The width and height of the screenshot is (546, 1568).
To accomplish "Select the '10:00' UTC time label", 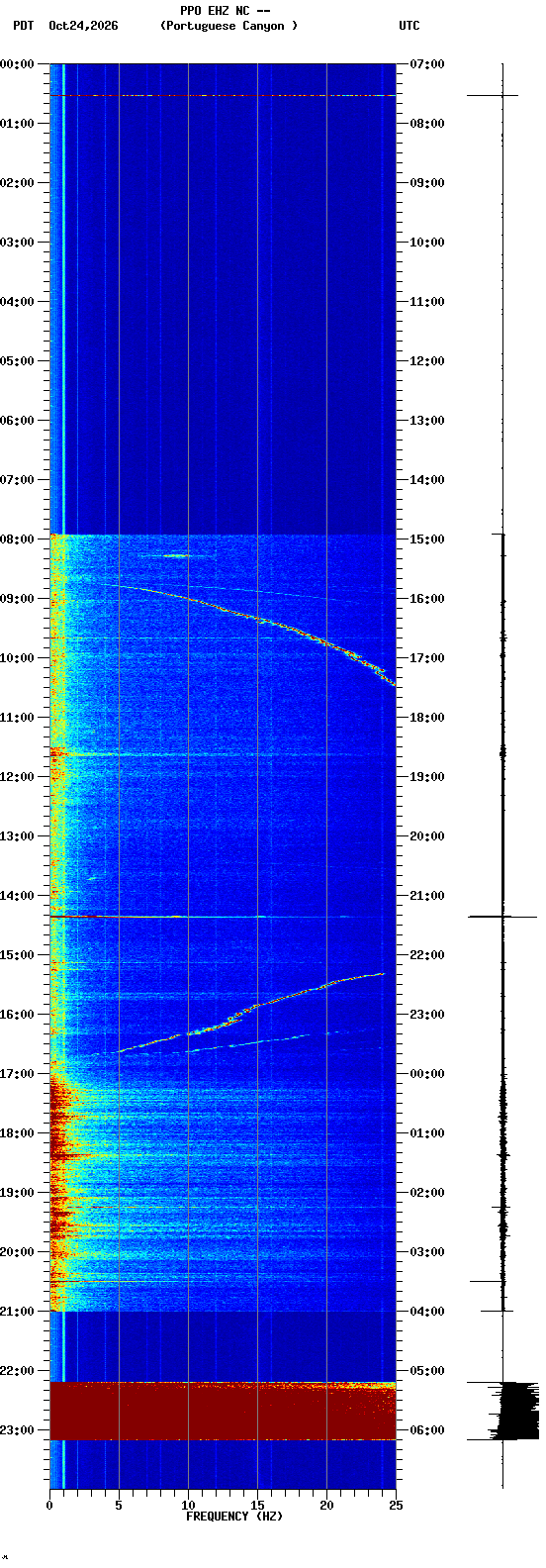I will [427, 243].
